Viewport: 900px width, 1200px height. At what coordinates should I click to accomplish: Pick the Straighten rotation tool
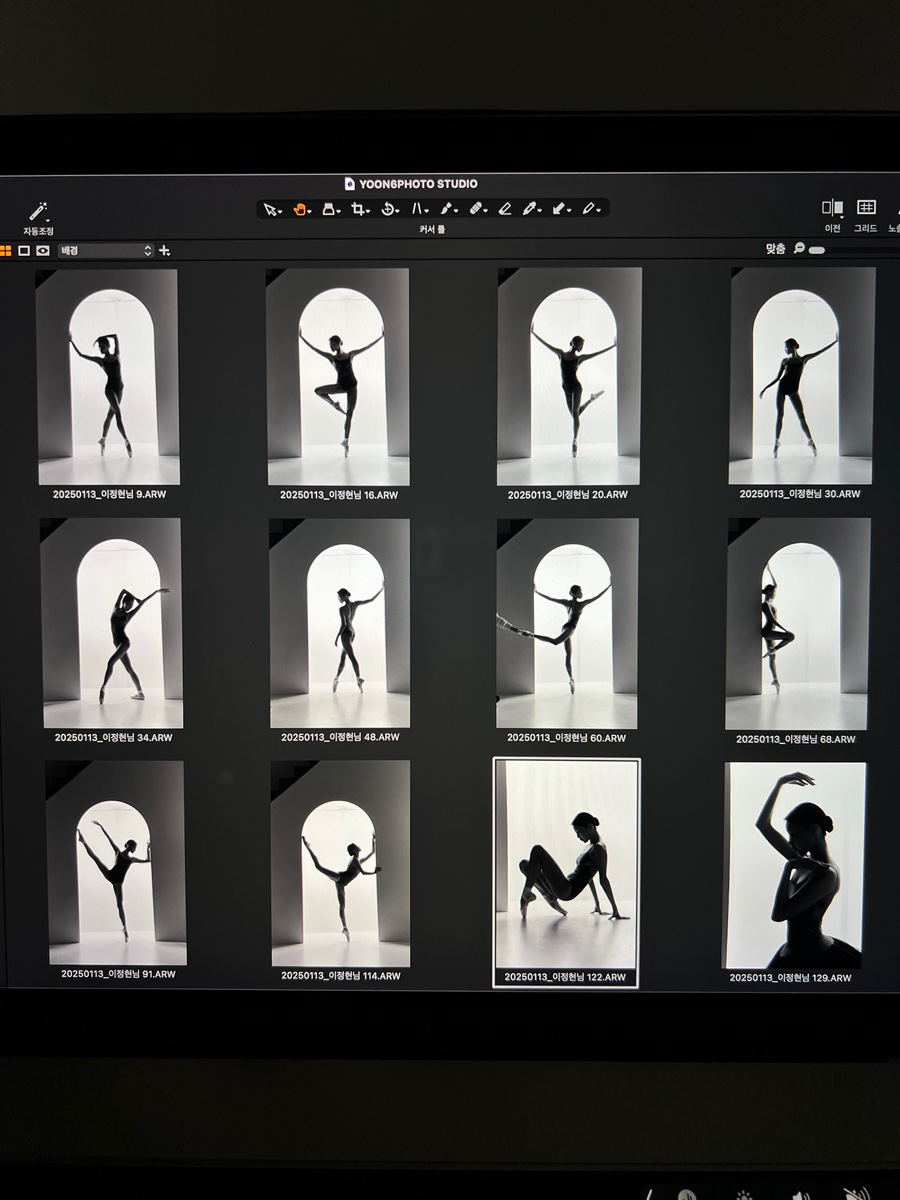click(388, 209)
